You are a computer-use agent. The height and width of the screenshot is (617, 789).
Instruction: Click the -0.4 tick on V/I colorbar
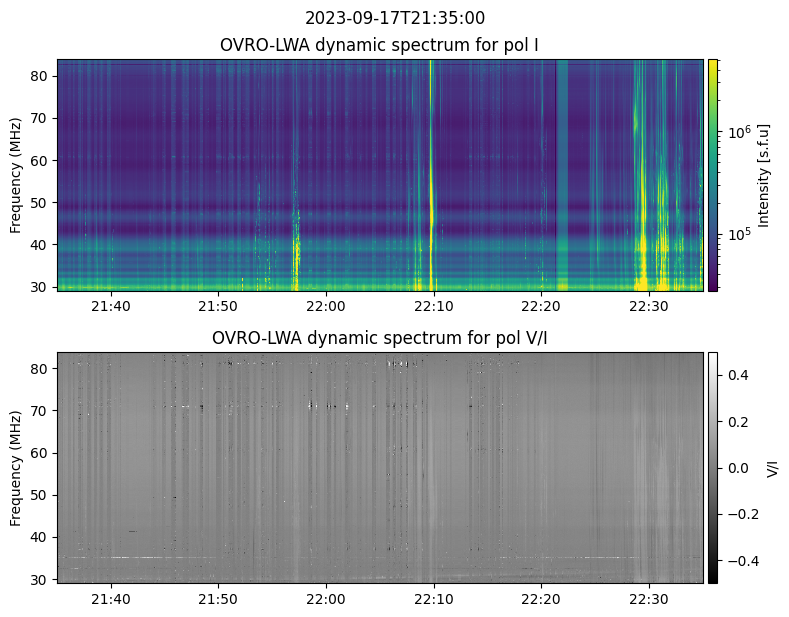[737, 560]
